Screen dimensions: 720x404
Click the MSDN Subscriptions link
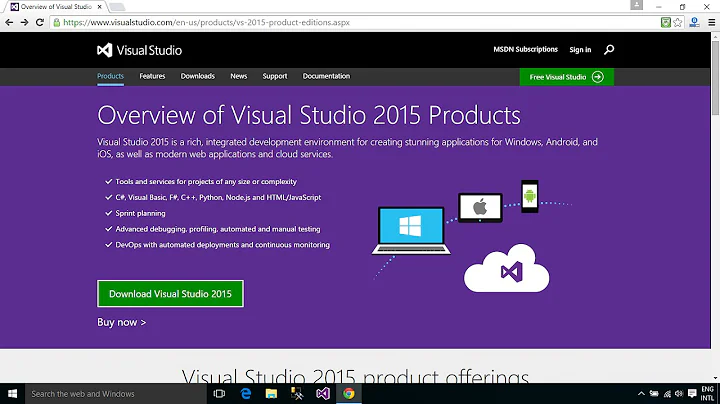click(x=525, y=50)
